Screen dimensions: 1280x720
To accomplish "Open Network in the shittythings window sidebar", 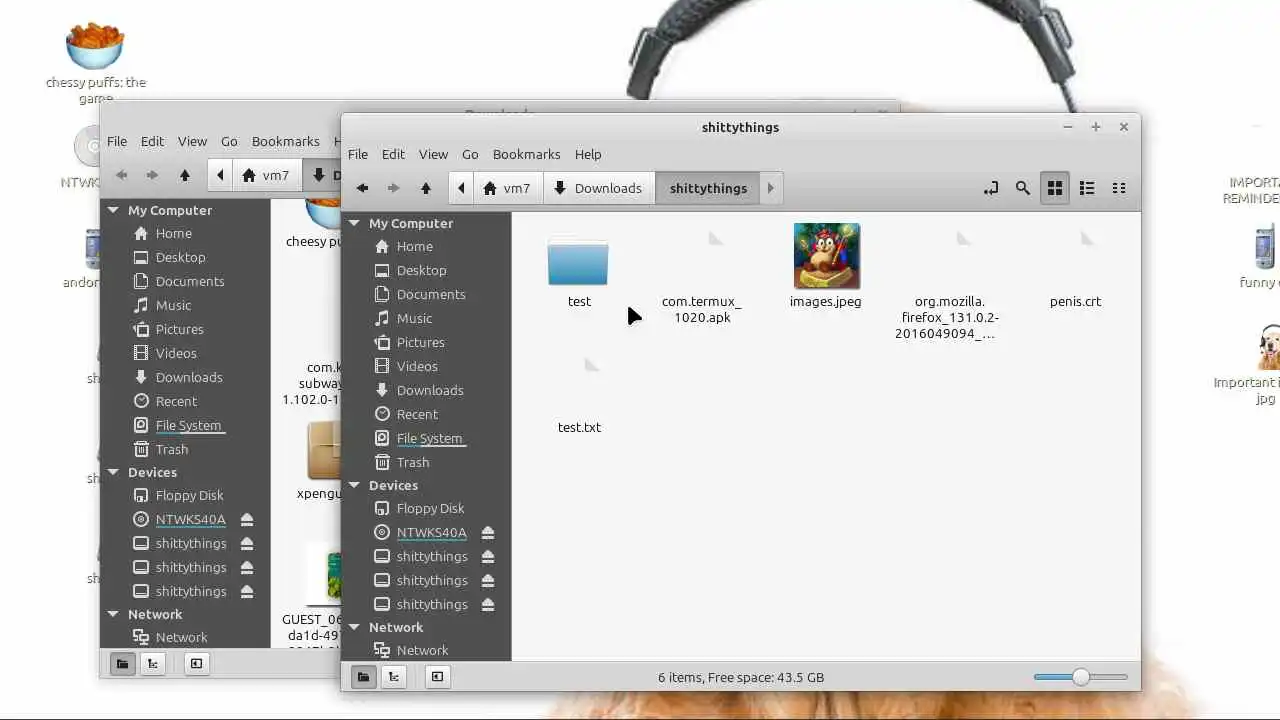I will pos(422,650).
